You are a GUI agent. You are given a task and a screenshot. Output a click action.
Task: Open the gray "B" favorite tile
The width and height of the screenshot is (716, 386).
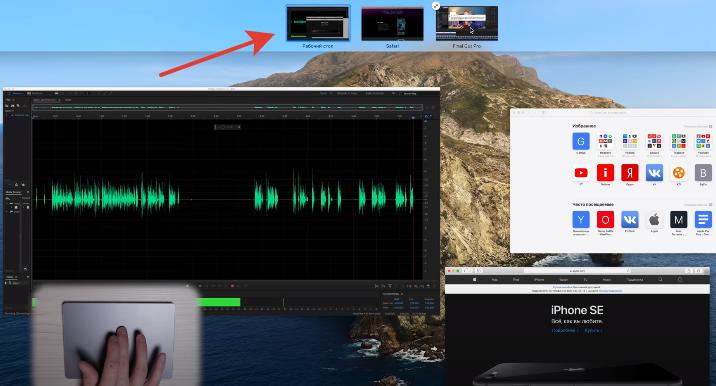click(x=703, y=173)
